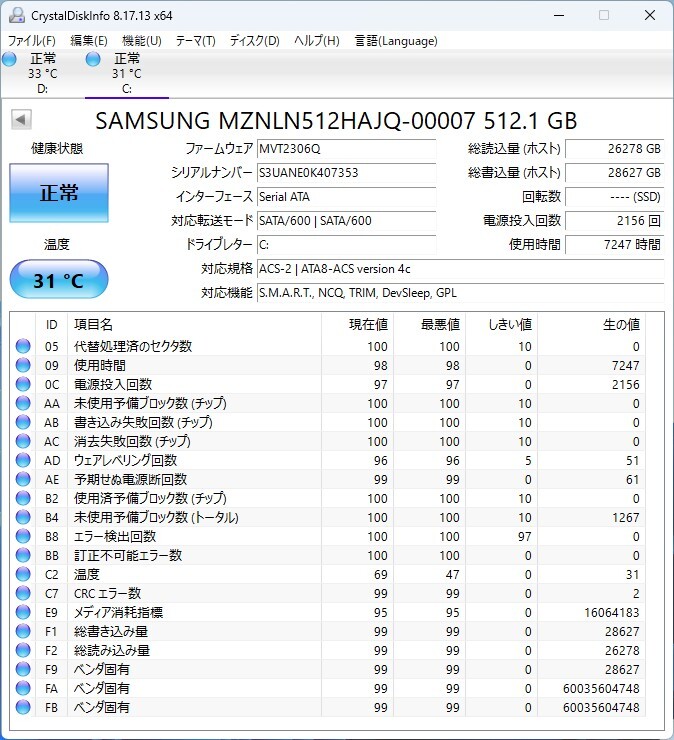This screenshot has width=674, height=740.
Task: Click status icon for attribute B8
Action: pyautogui.click(x=23, y=537)
